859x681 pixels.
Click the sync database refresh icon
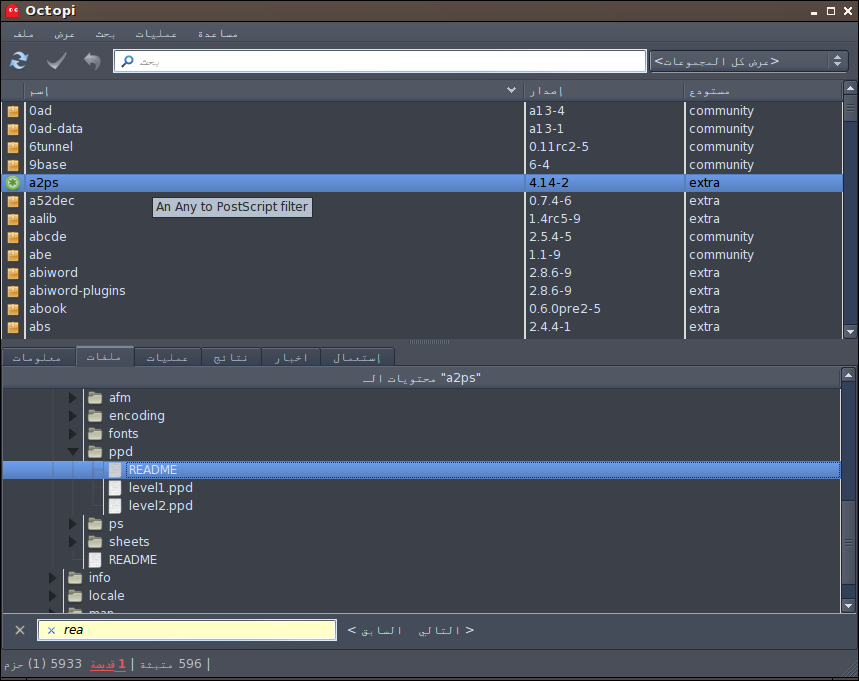point(19,60)
